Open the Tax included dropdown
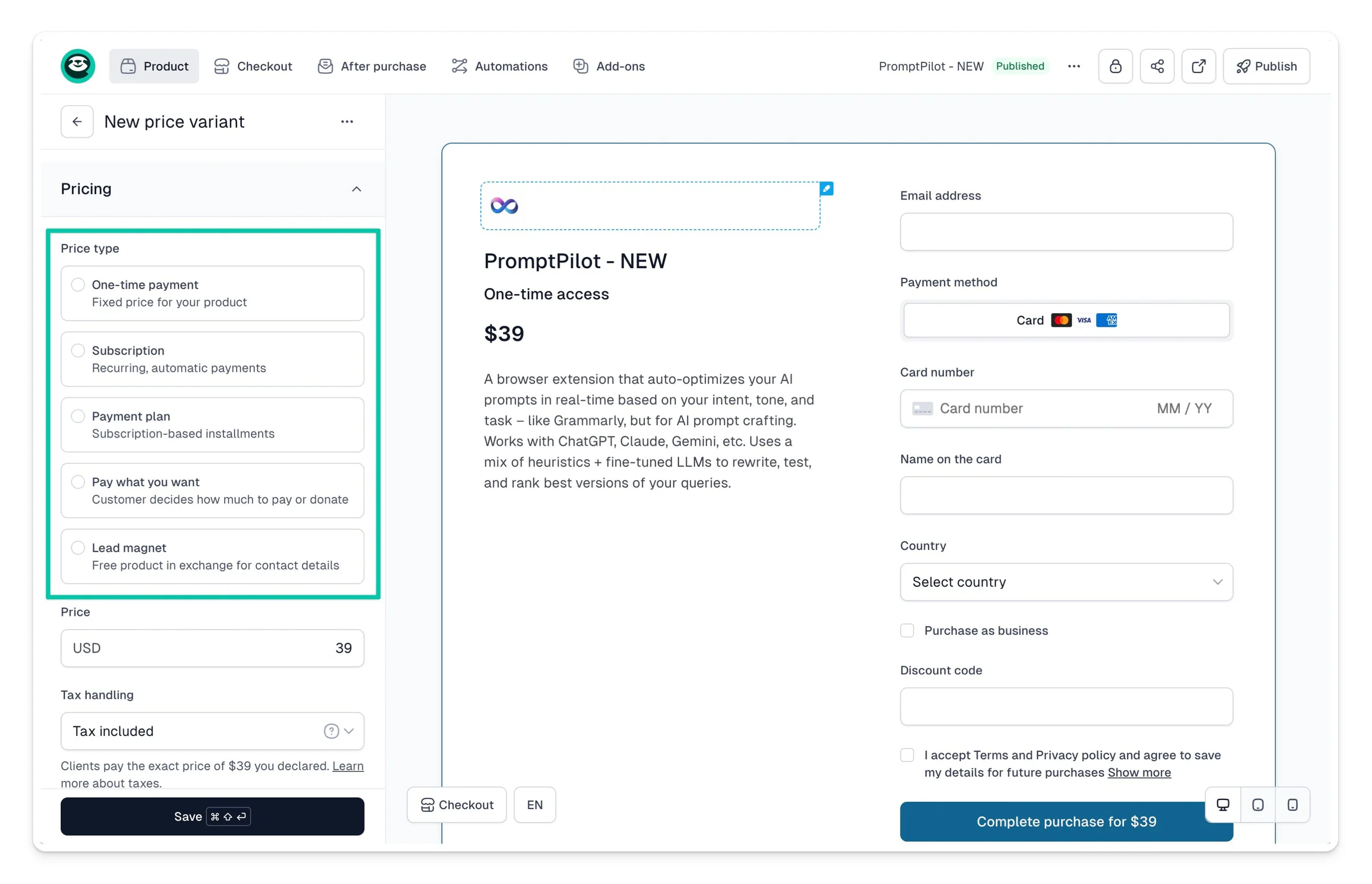1372x884 pixels. point(213,731)
